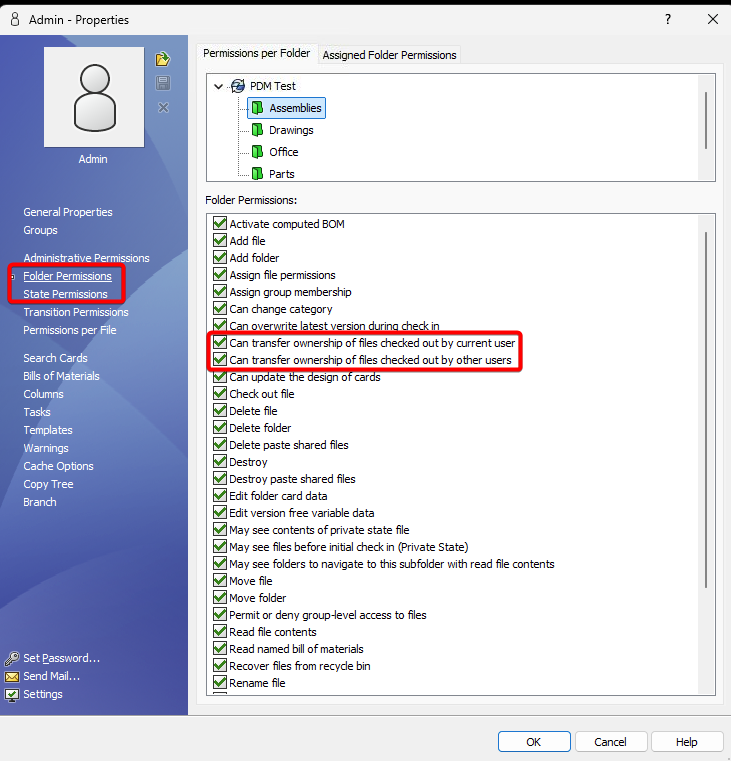The height and width of the screenshot is (761, 731).
Task: Select the Drawings folder
Action: (291, 130)
